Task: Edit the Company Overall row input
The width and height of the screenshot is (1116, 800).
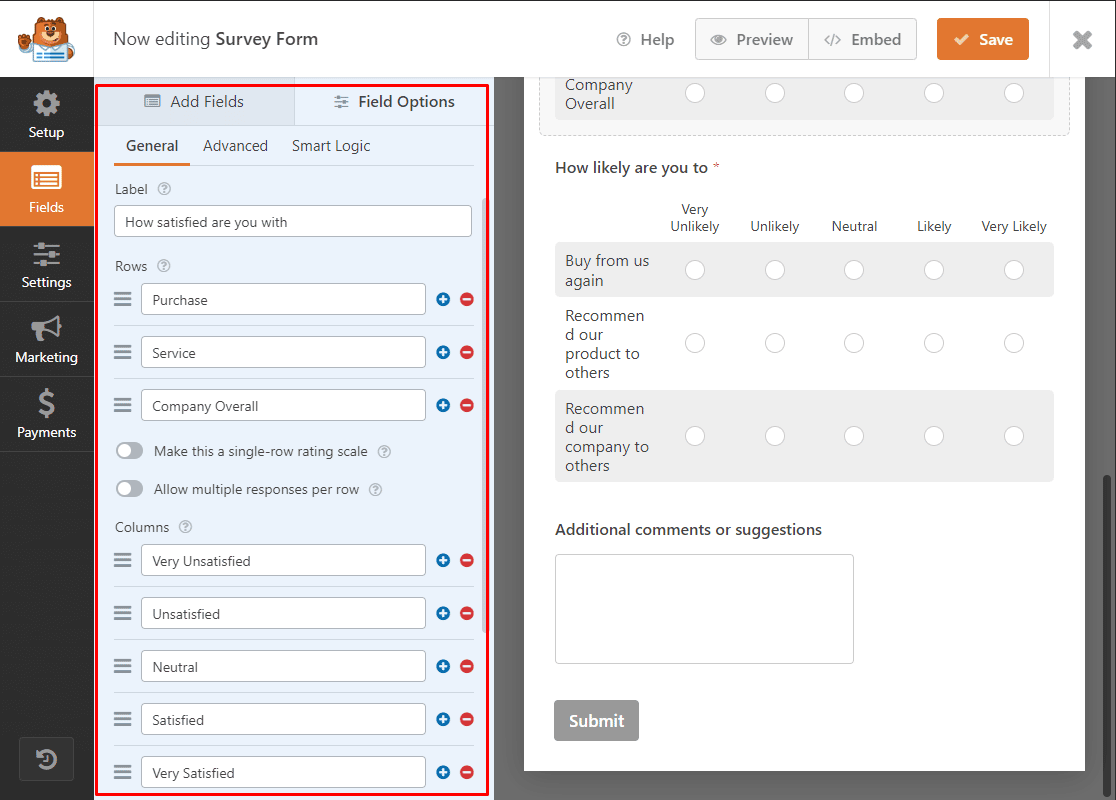Action: click(283, 405)
